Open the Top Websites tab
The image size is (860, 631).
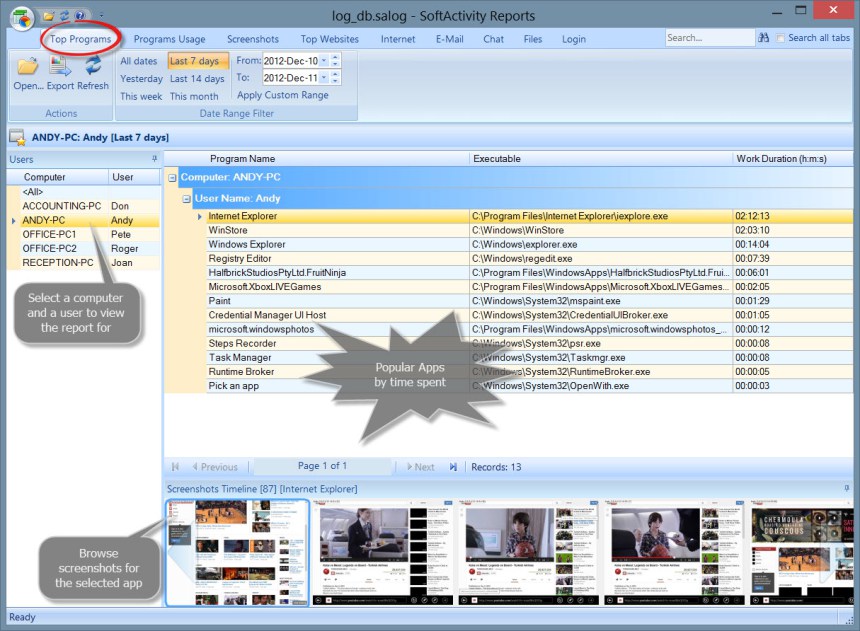click(329, 39)
